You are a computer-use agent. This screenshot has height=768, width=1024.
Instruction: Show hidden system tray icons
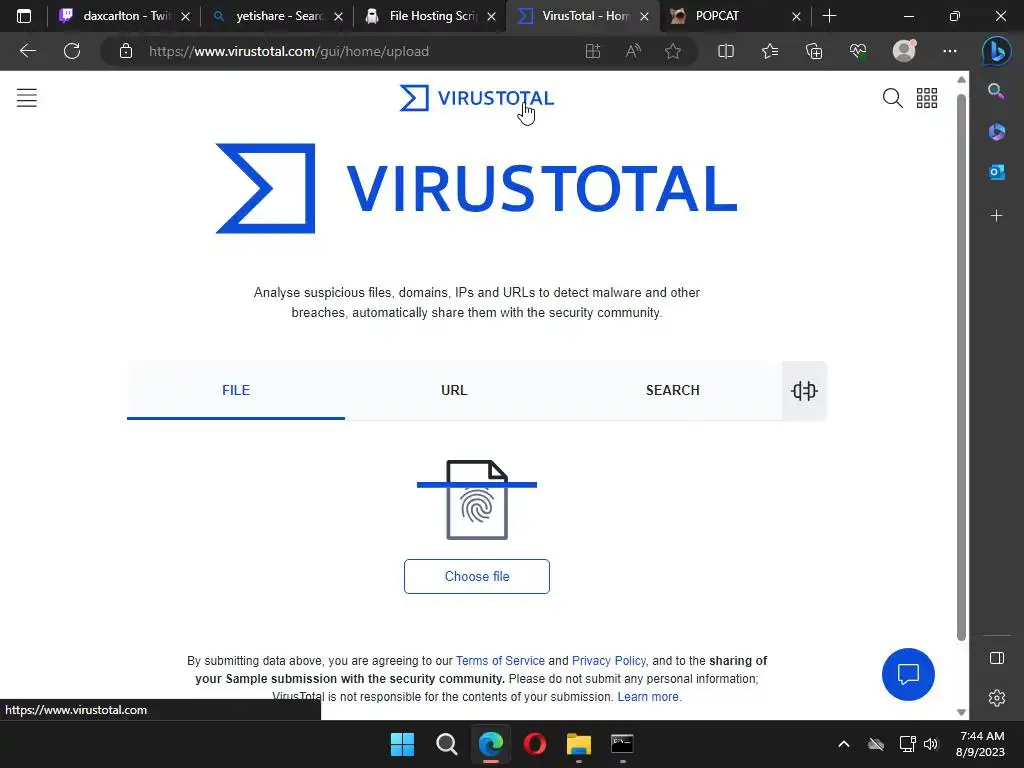click(844, 743)
